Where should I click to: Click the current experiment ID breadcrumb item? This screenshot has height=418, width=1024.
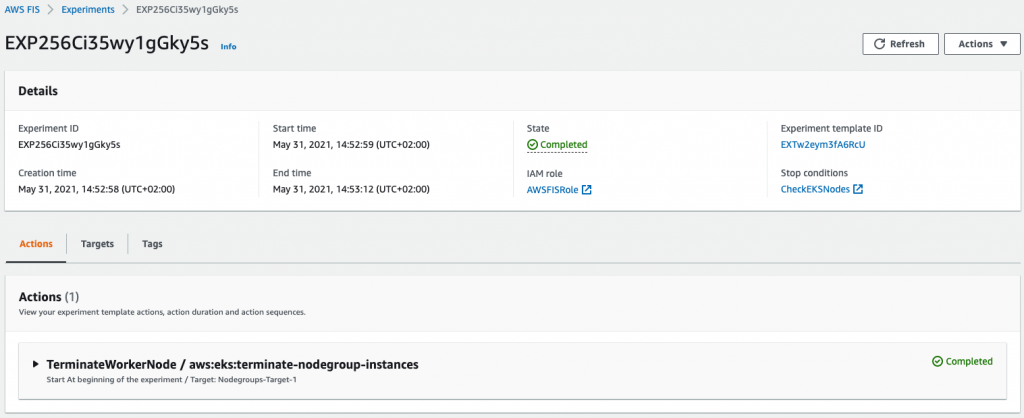pos(185,10)
